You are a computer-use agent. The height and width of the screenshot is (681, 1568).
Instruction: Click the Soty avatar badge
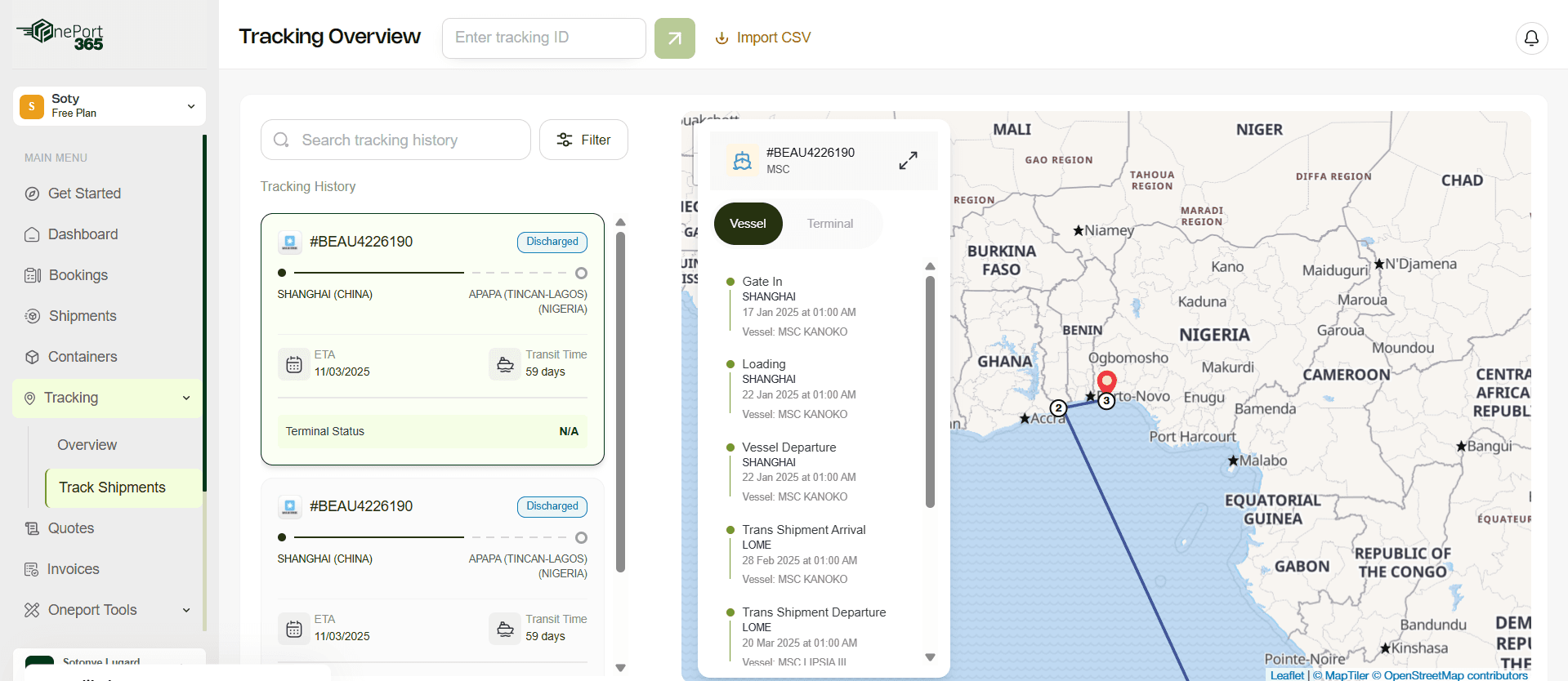click(32, 106)
